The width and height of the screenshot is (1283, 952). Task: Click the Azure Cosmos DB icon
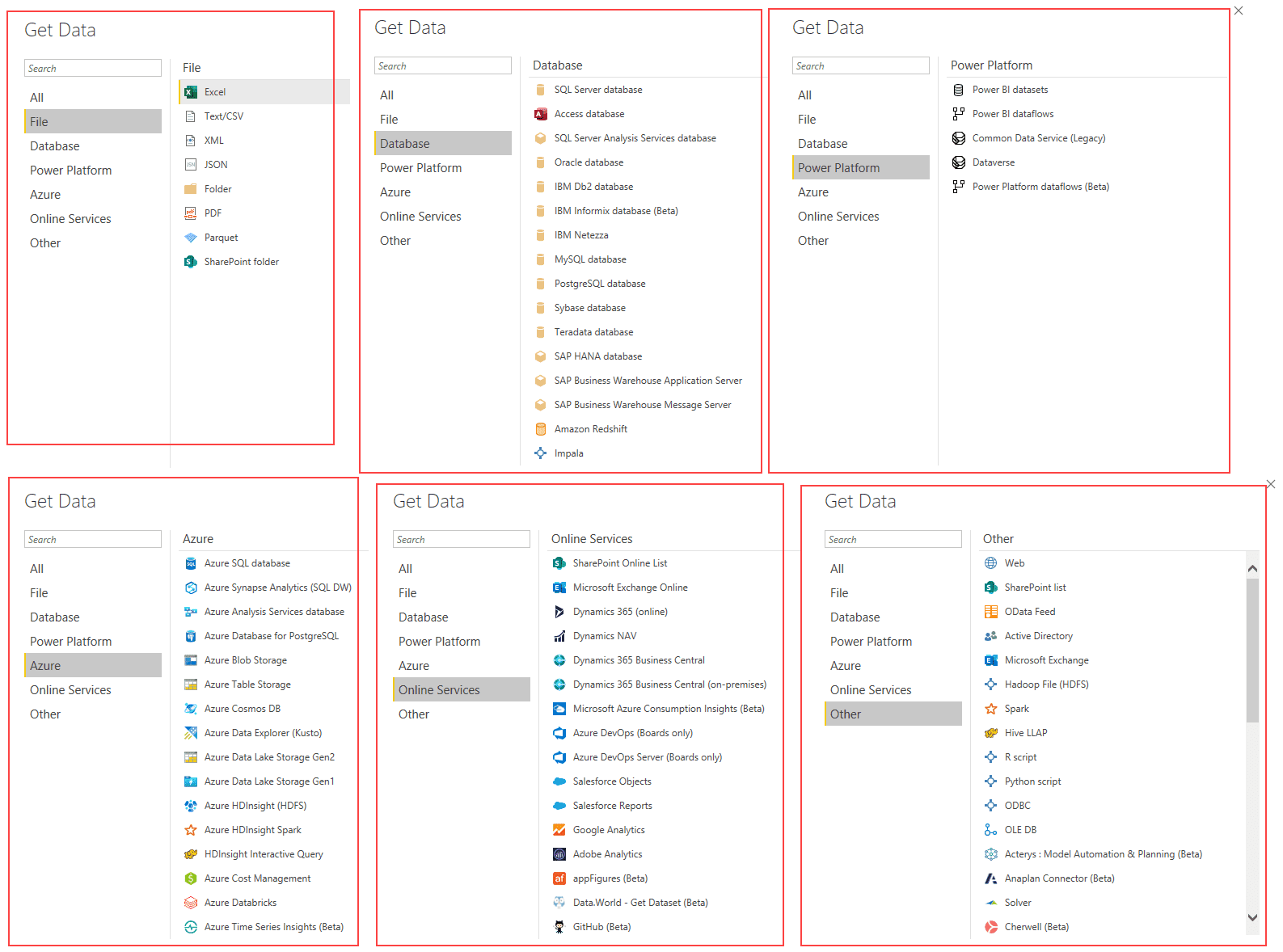[191, 709]
